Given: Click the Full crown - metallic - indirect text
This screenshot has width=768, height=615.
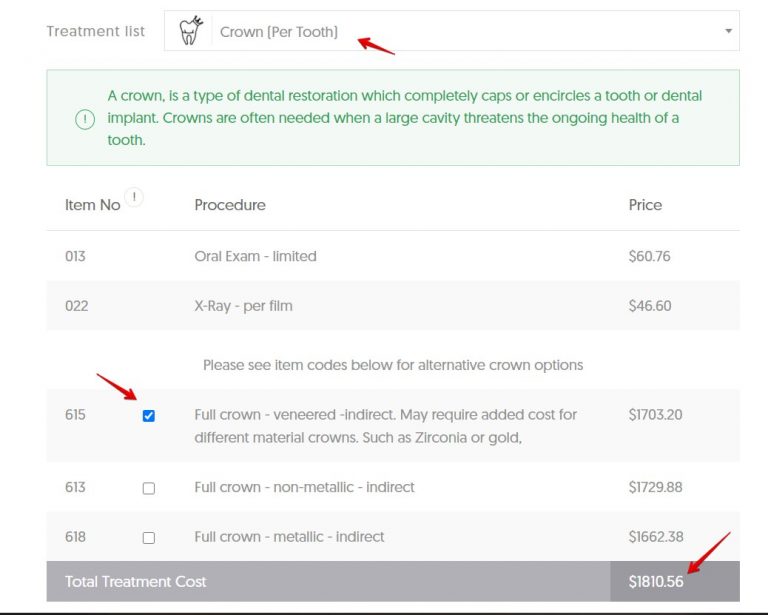Looking at the screenshot, I should tap(289, 537).
